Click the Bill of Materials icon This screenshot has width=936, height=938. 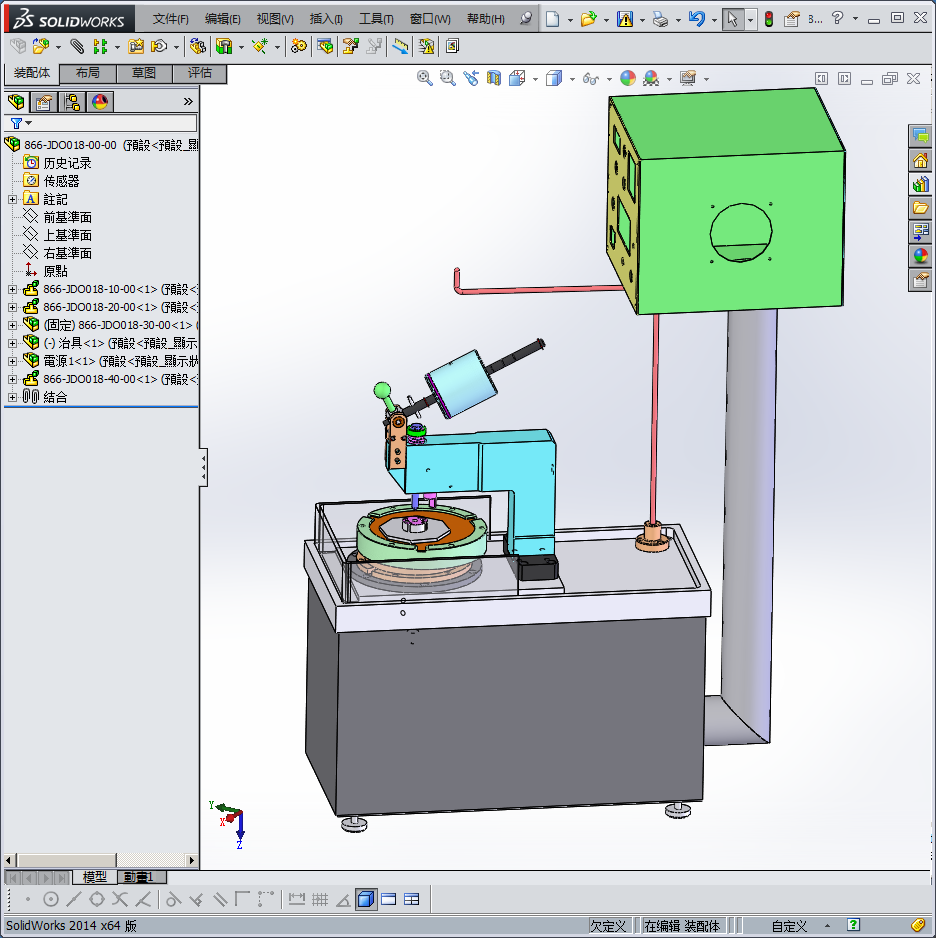click(325, 46)
